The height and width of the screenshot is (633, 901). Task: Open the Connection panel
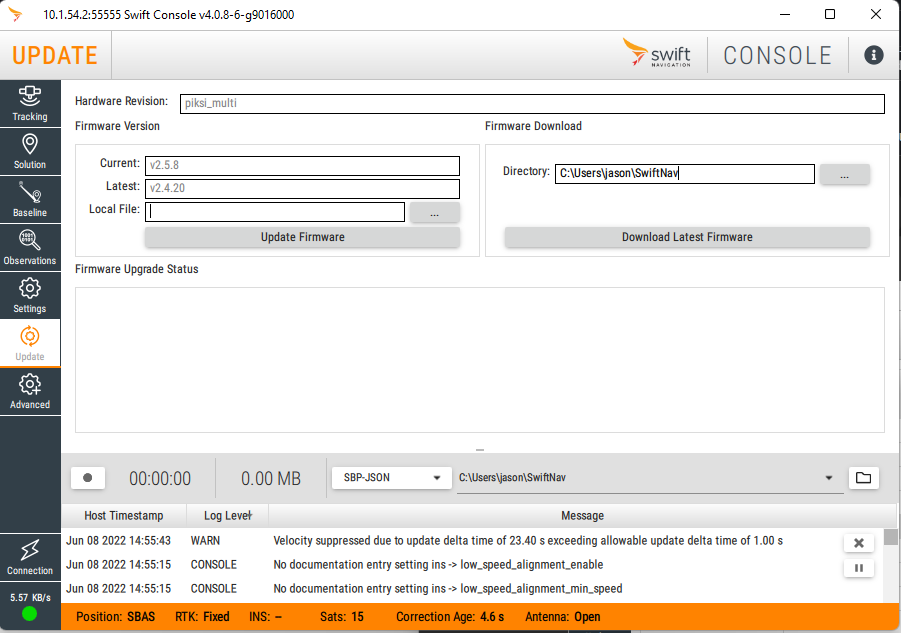coord(30,557)
